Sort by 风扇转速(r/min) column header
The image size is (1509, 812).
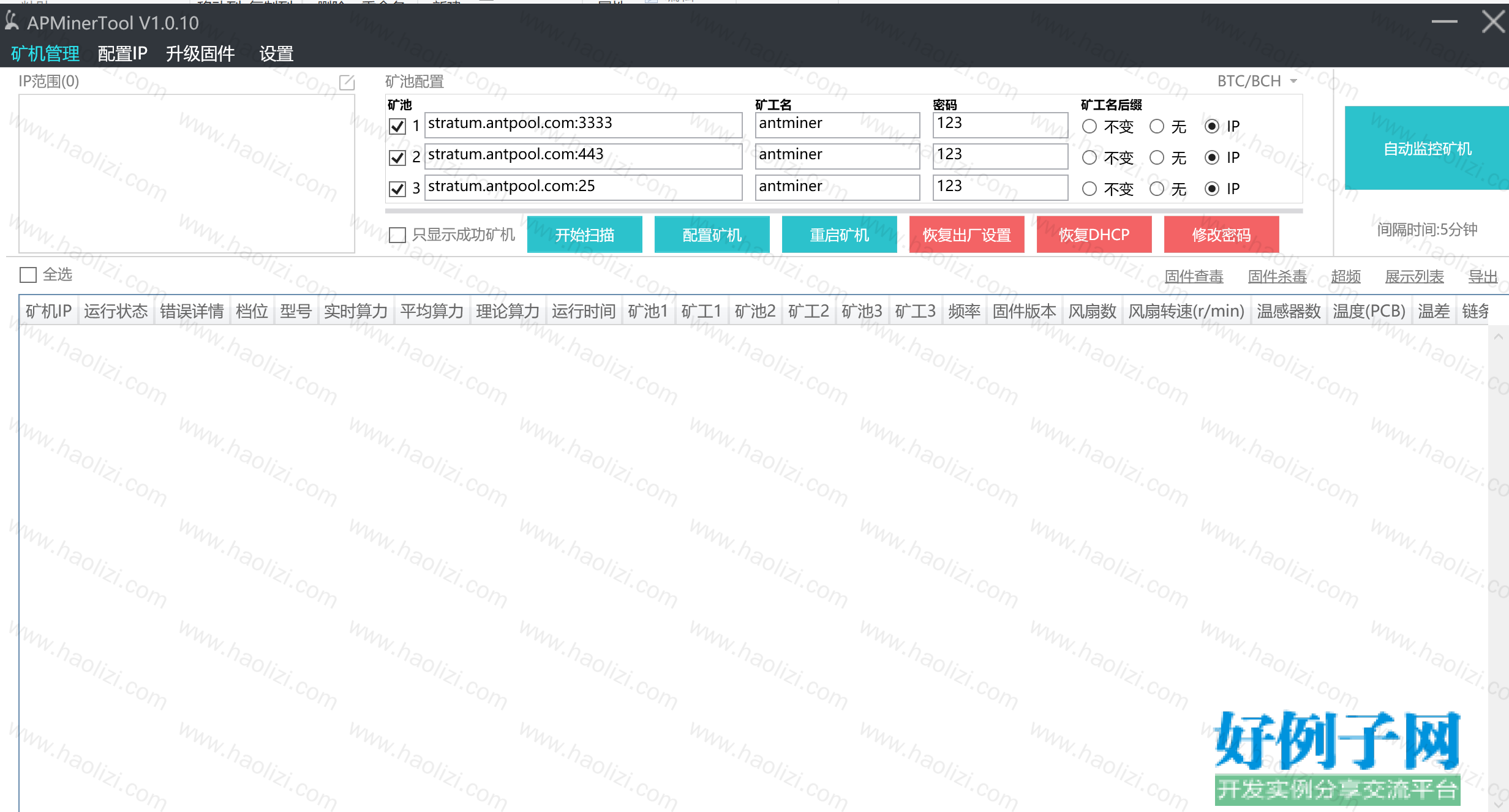click(1186, 311)
